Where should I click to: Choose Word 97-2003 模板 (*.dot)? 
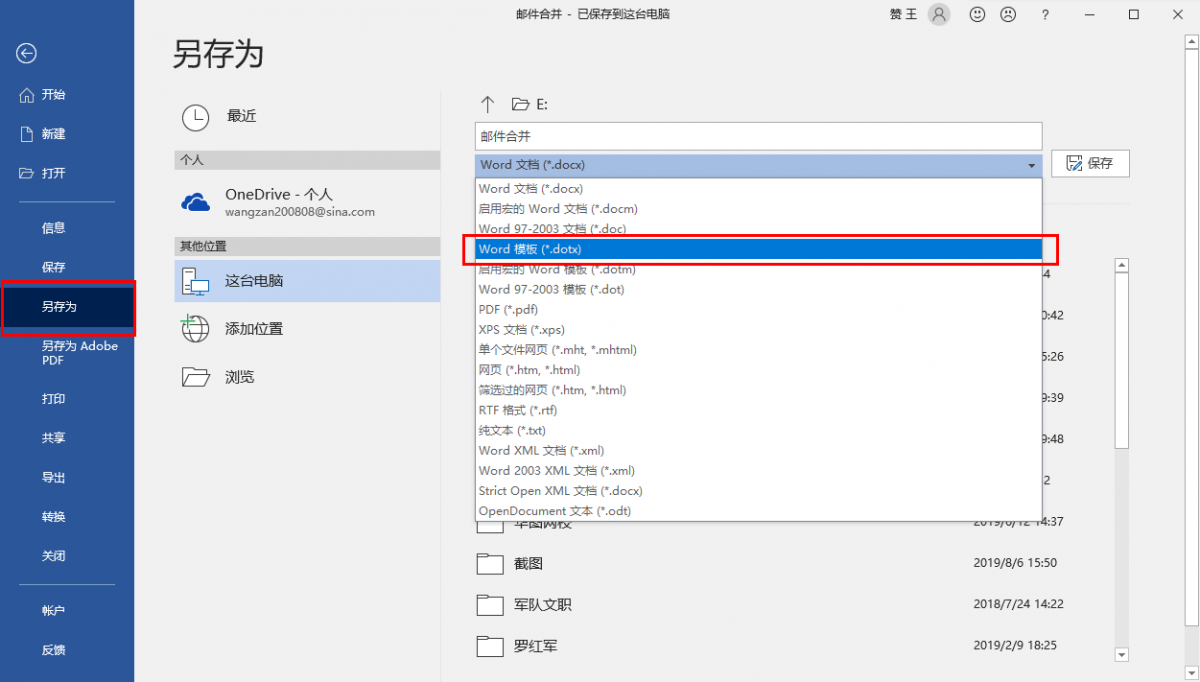click(x=759, y=289)
